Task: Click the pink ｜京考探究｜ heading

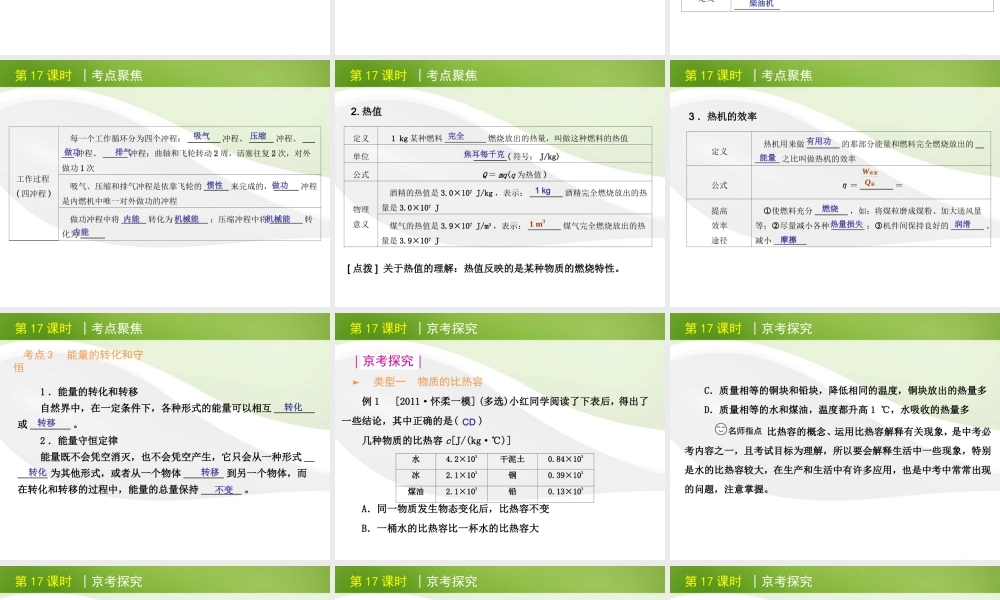Action: tap(389, 361)
